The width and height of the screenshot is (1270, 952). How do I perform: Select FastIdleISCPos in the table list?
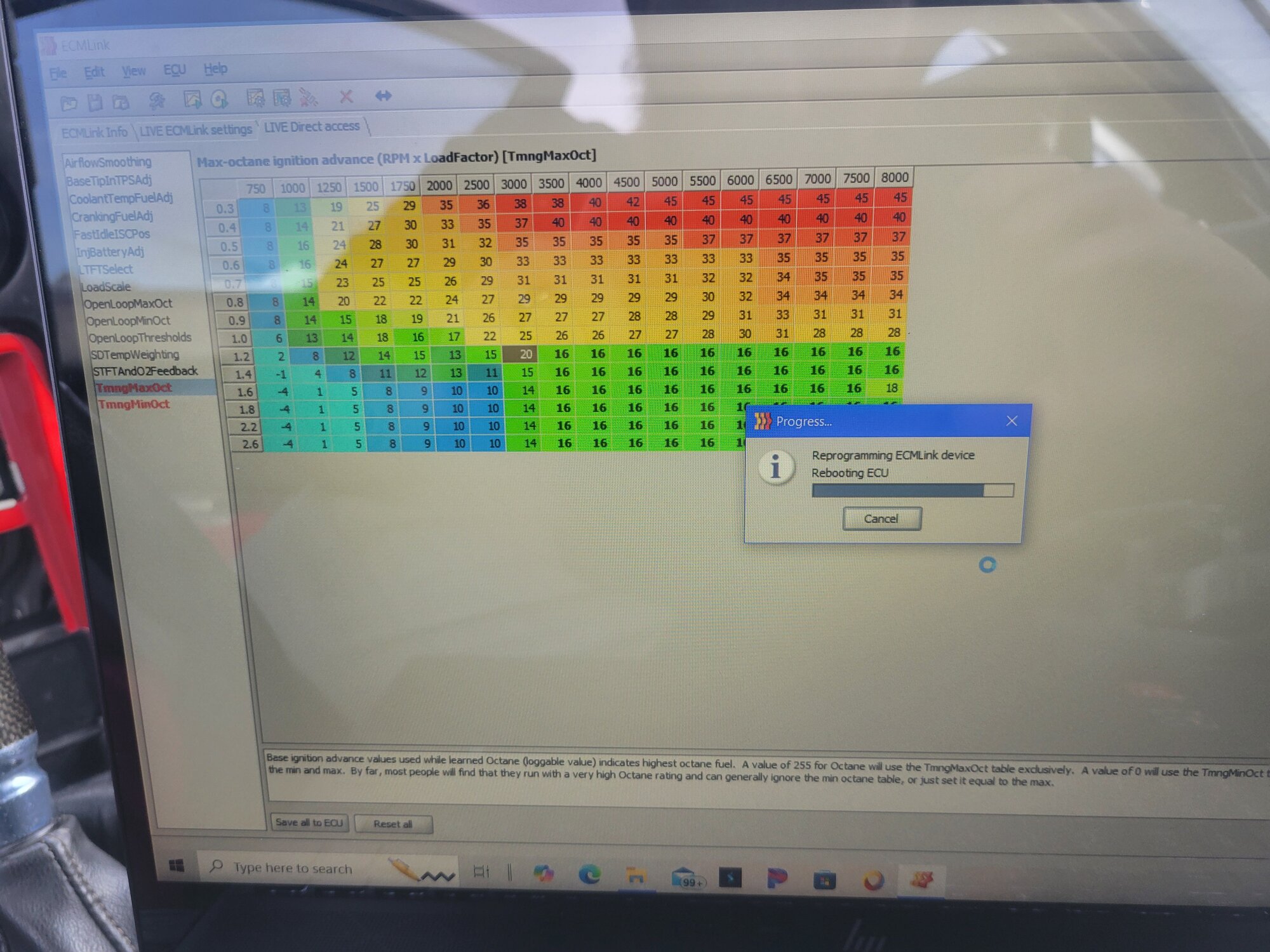112,235
